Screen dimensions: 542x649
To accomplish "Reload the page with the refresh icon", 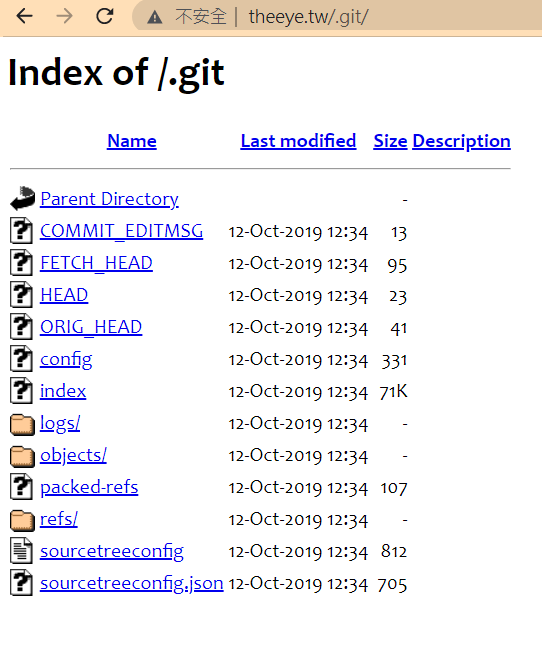I will (x=104, y=17).
